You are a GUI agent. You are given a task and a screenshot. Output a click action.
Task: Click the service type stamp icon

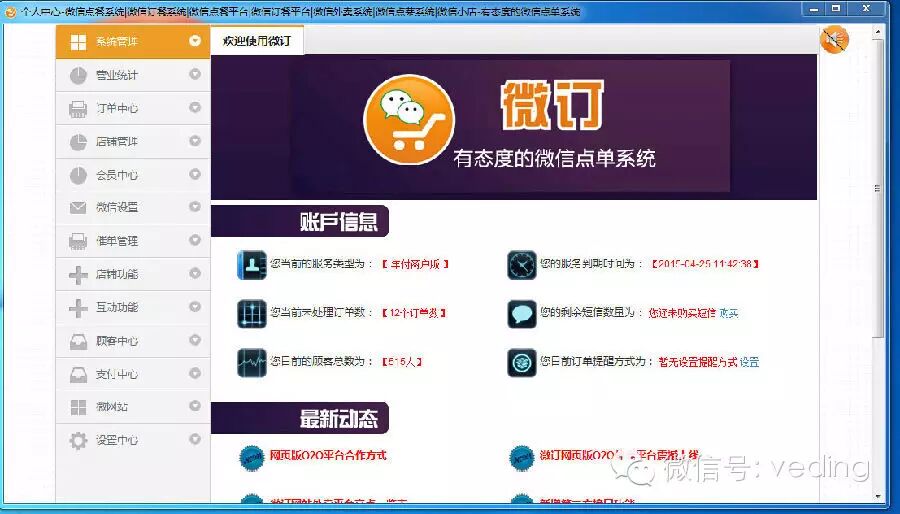point(251,264)
